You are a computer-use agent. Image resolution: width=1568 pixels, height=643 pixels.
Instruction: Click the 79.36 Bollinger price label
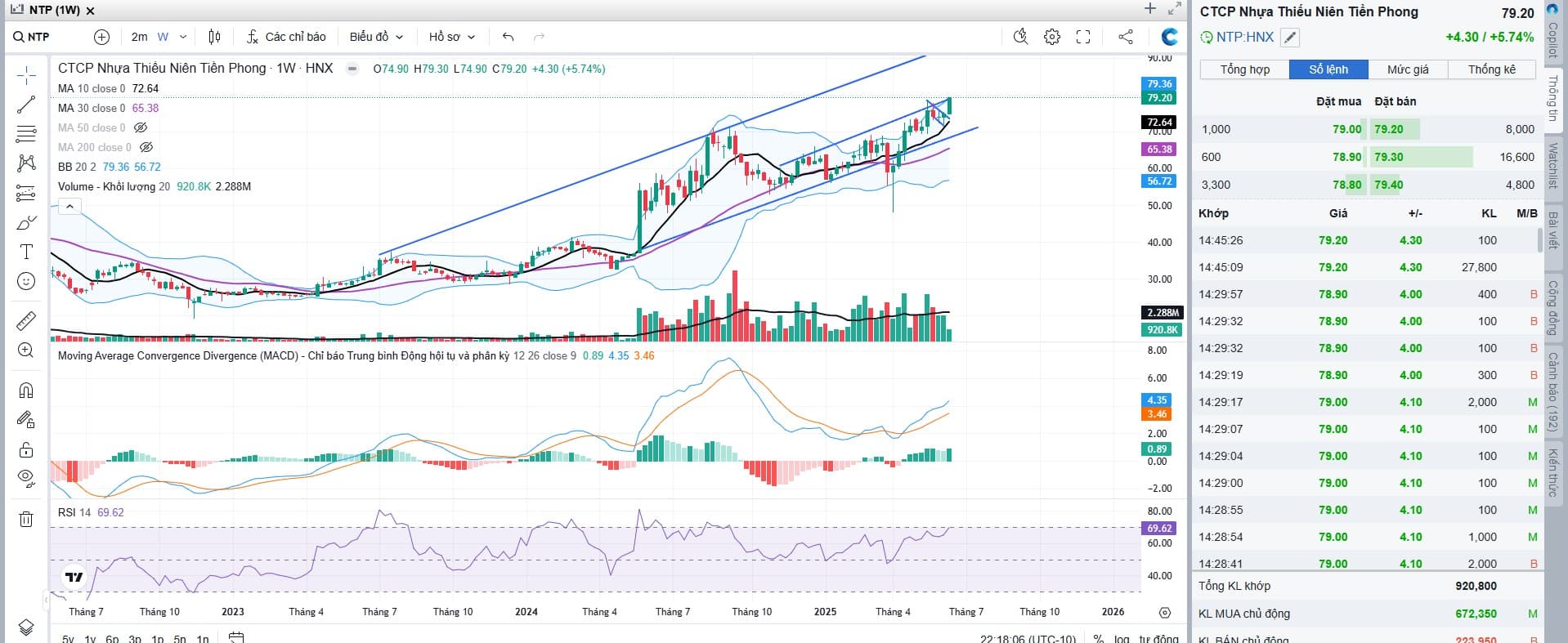tap(1159, 83)
